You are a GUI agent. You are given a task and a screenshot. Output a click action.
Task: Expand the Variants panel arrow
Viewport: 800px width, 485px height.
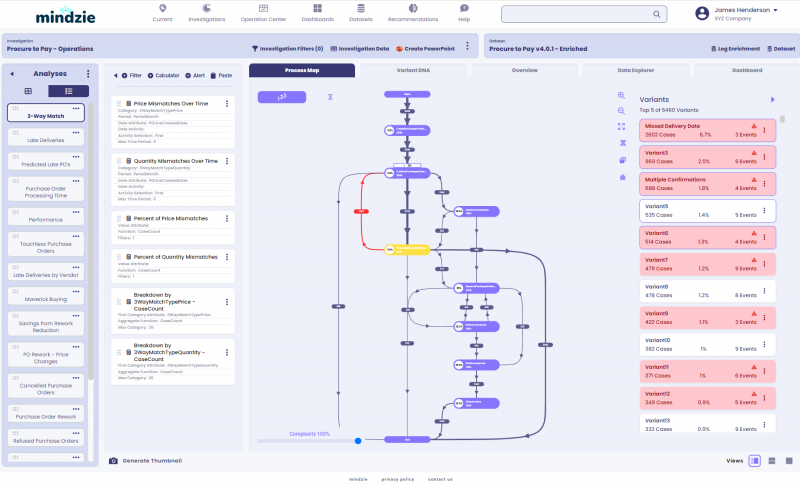[772, 99]
